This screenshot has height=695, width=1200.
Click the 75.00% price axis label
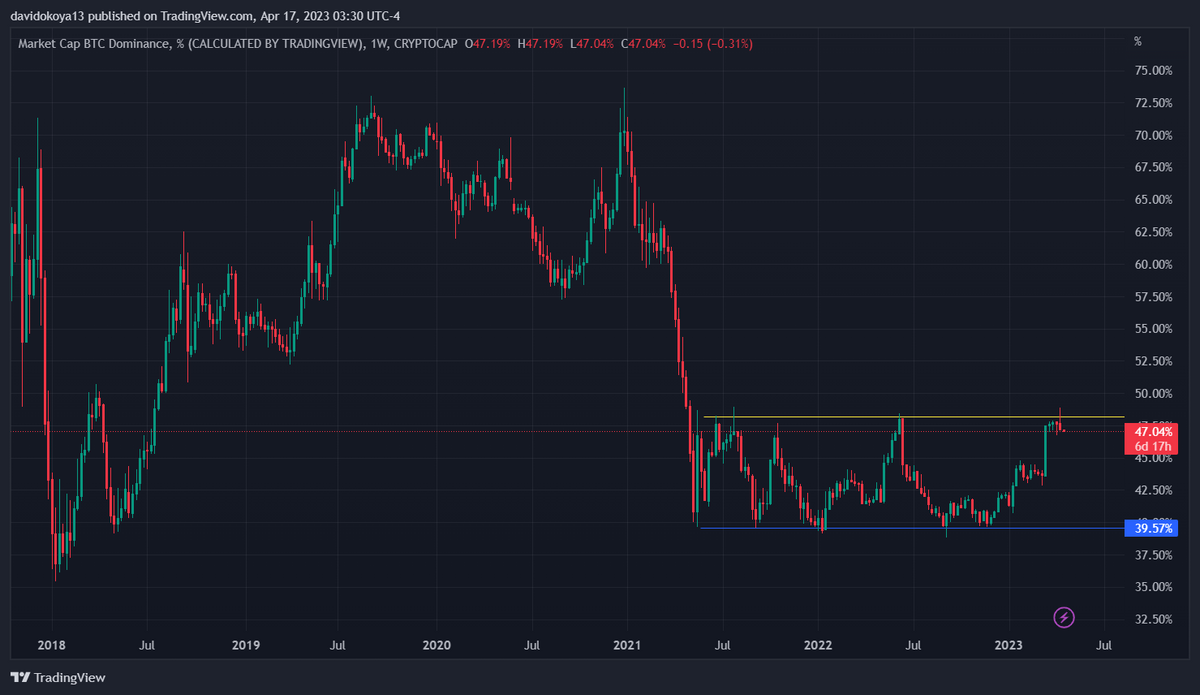point(1153,71)
